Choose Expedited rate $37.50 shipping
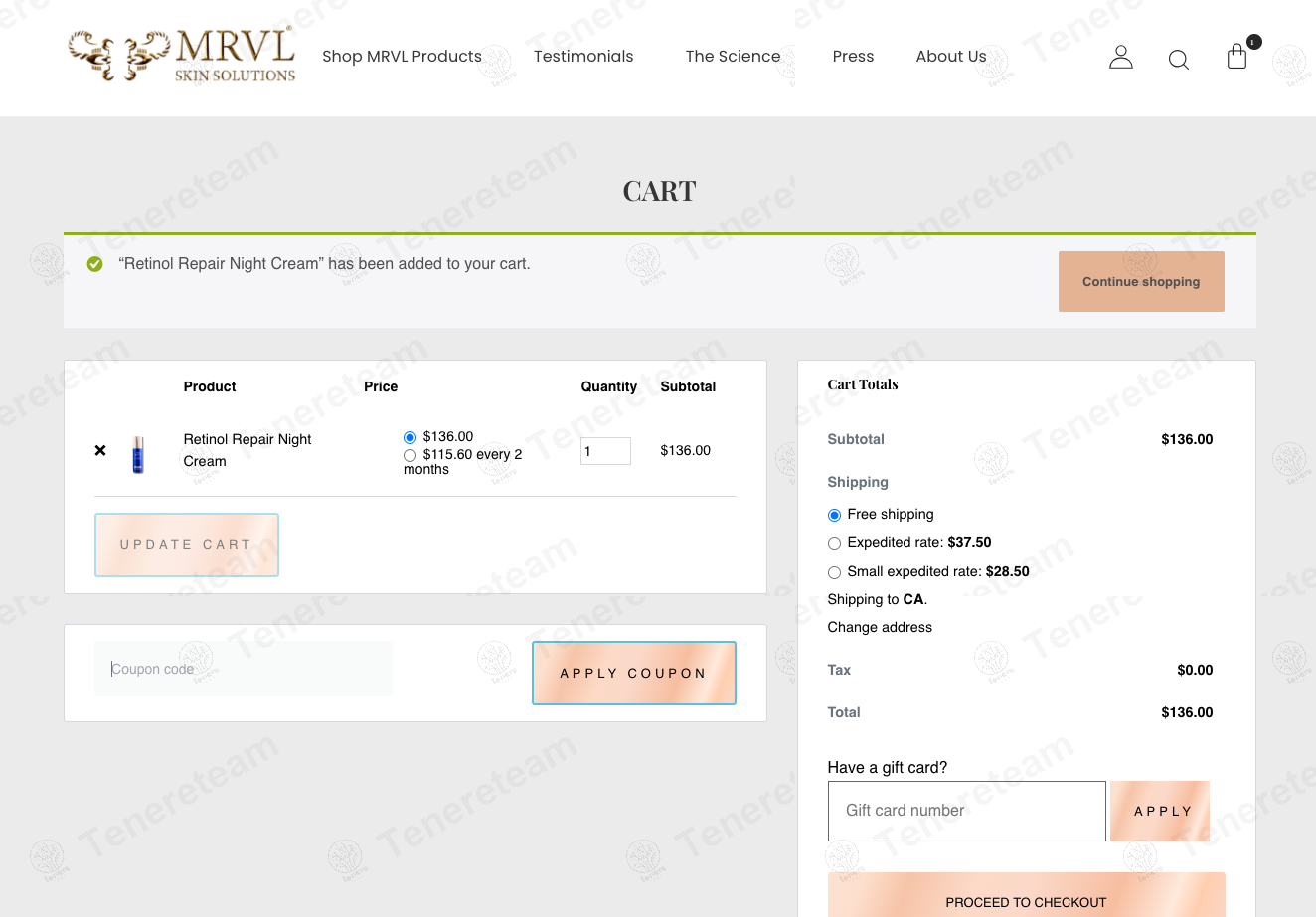The image size is (1316, 917). (834, 543)
